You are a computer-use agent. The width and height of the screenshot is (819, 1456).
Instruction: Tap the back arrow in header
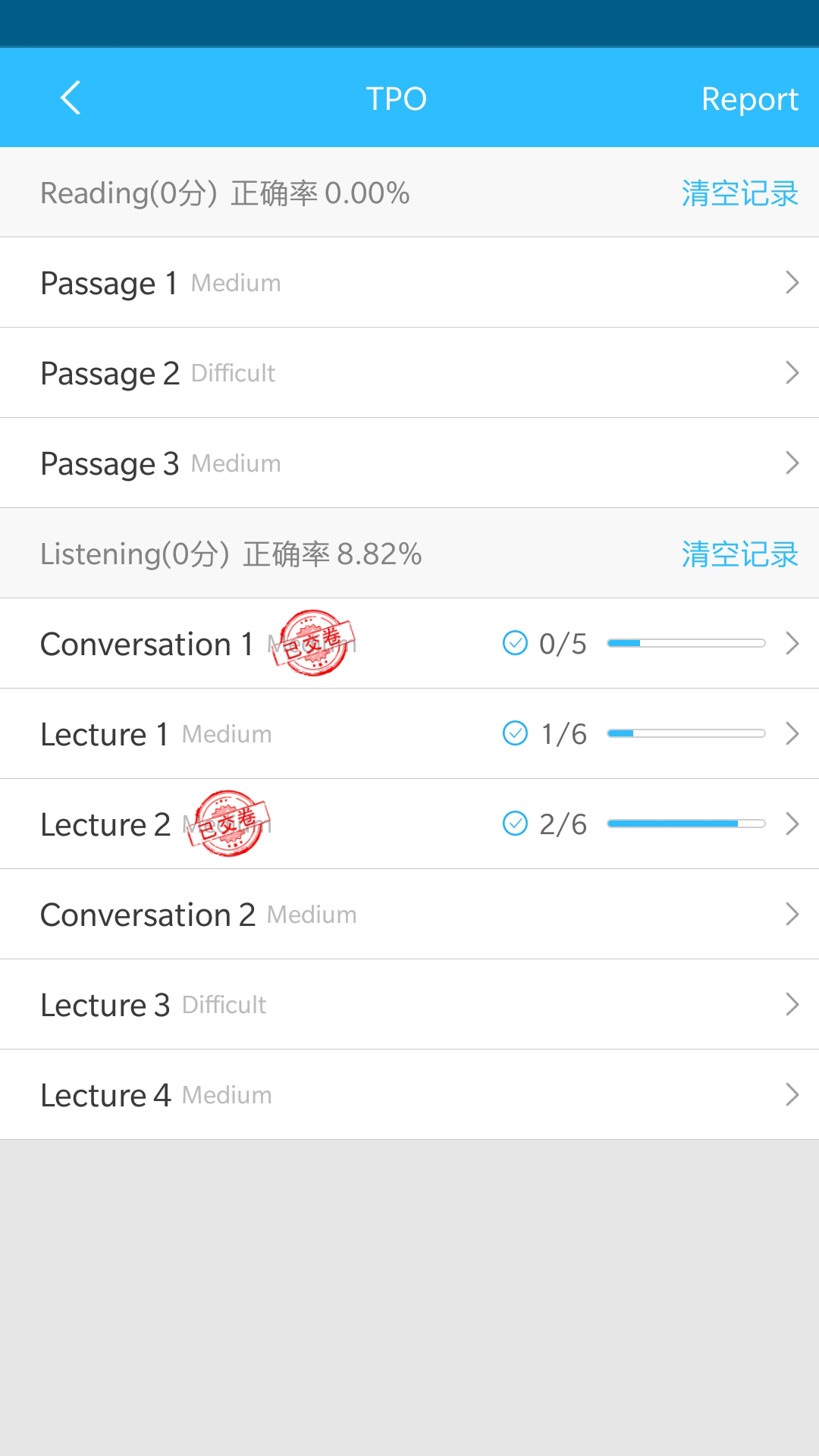coord(71,98)
